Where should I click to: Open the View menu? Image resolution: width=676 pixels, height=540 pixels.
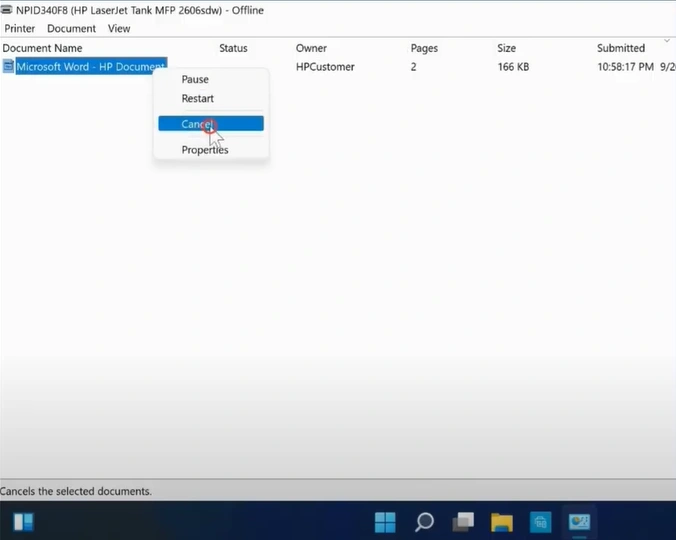[119, 29]
